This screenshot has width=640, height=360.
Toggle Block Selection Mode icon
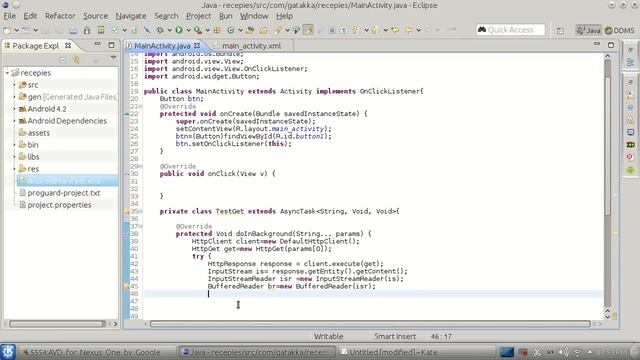pyautogui.click(x=332, y=30)
